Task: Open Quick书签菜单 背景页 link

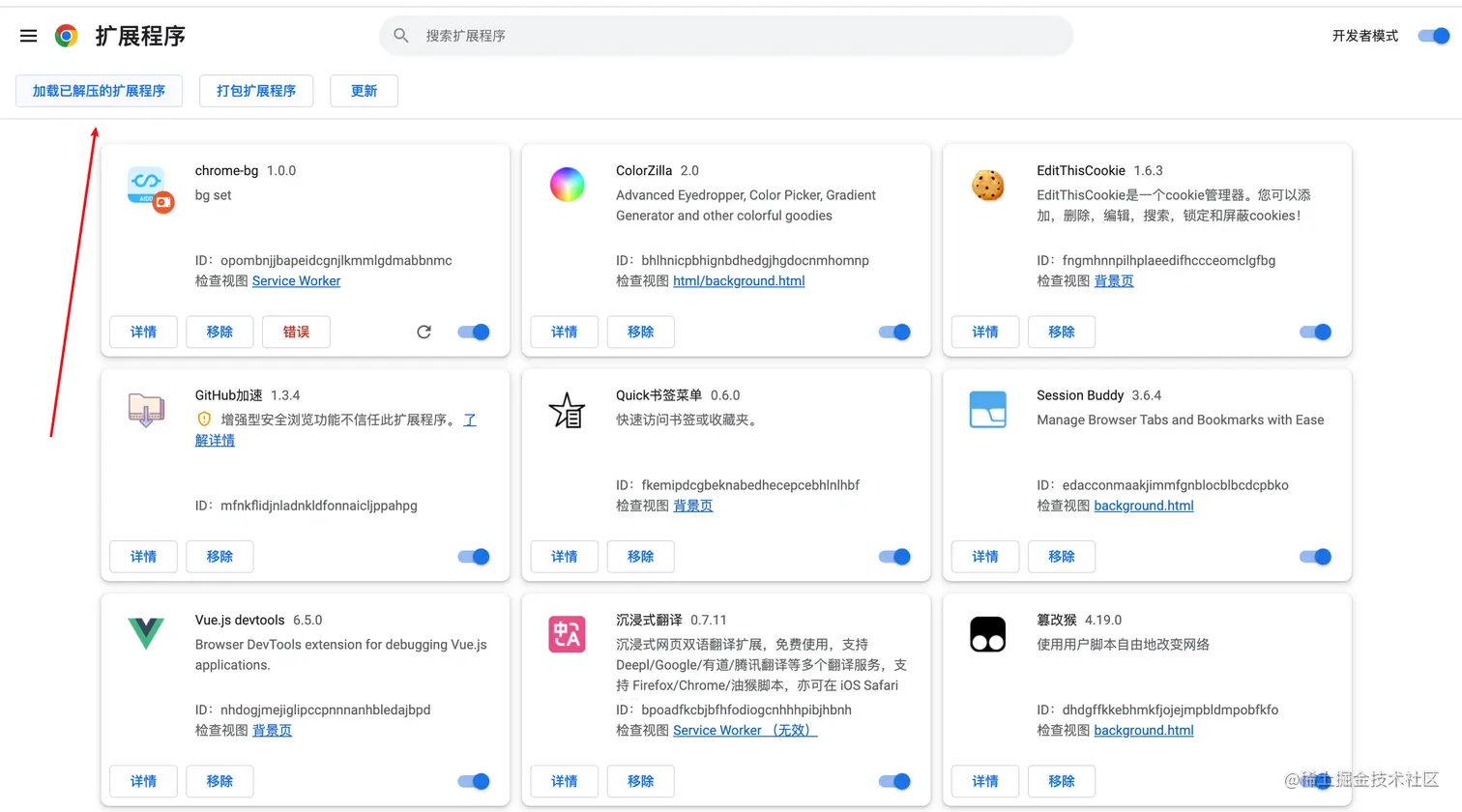Action: tap(693, 506)
